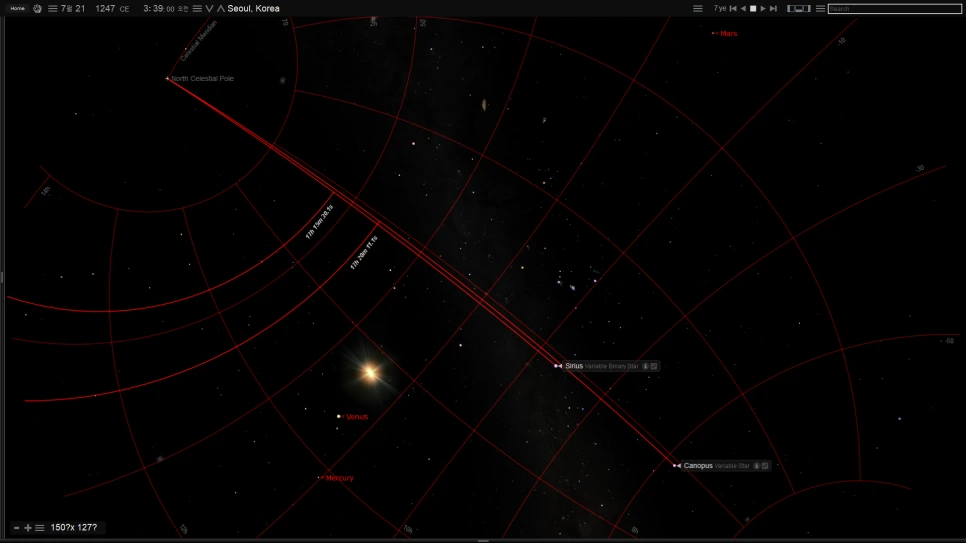Step time forward one step
The height and width of the screenshot is (543, 966).
coord(773,9)
